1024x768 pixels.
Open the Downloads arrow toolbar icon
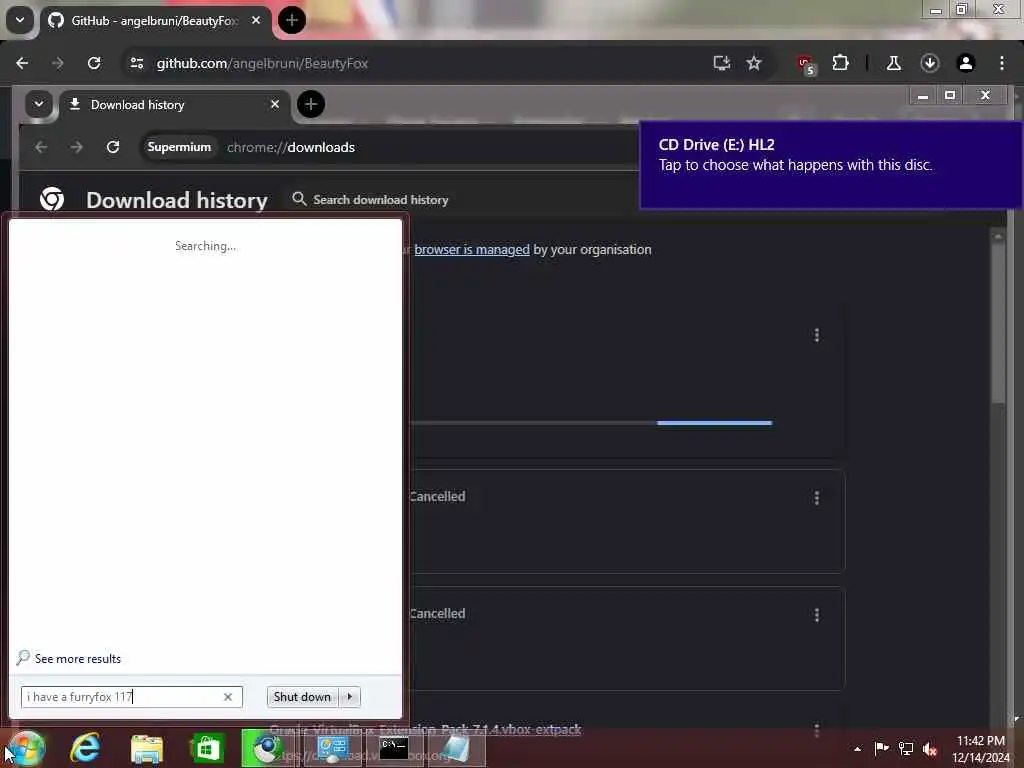tap(929, 63)
